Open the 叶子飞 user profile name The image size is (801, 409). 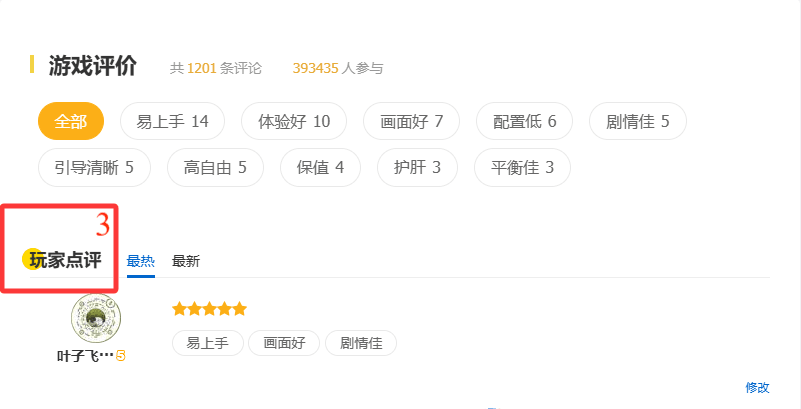click(x=85, y=356)
